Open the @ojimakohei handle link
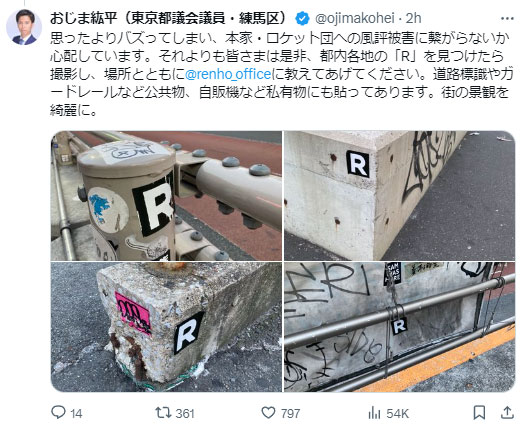Screen dimensions: 530x433 pyautogui.click(x=355, y=18)
